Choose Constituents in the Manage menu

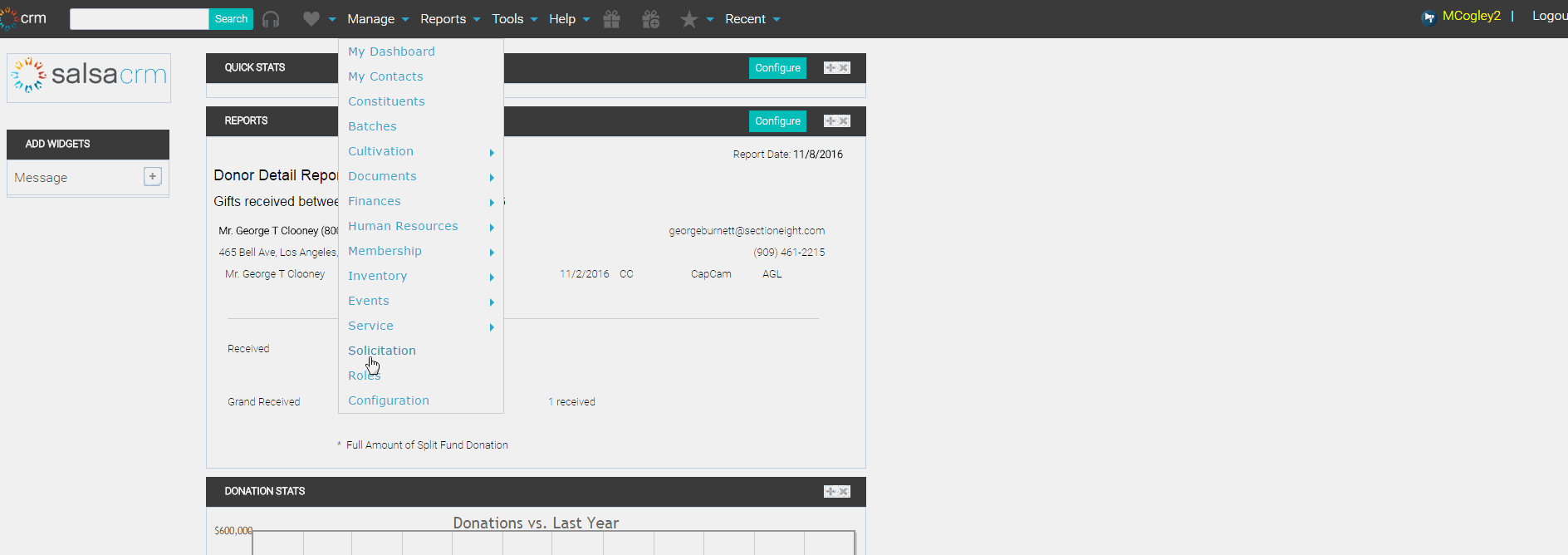[386, 101]
